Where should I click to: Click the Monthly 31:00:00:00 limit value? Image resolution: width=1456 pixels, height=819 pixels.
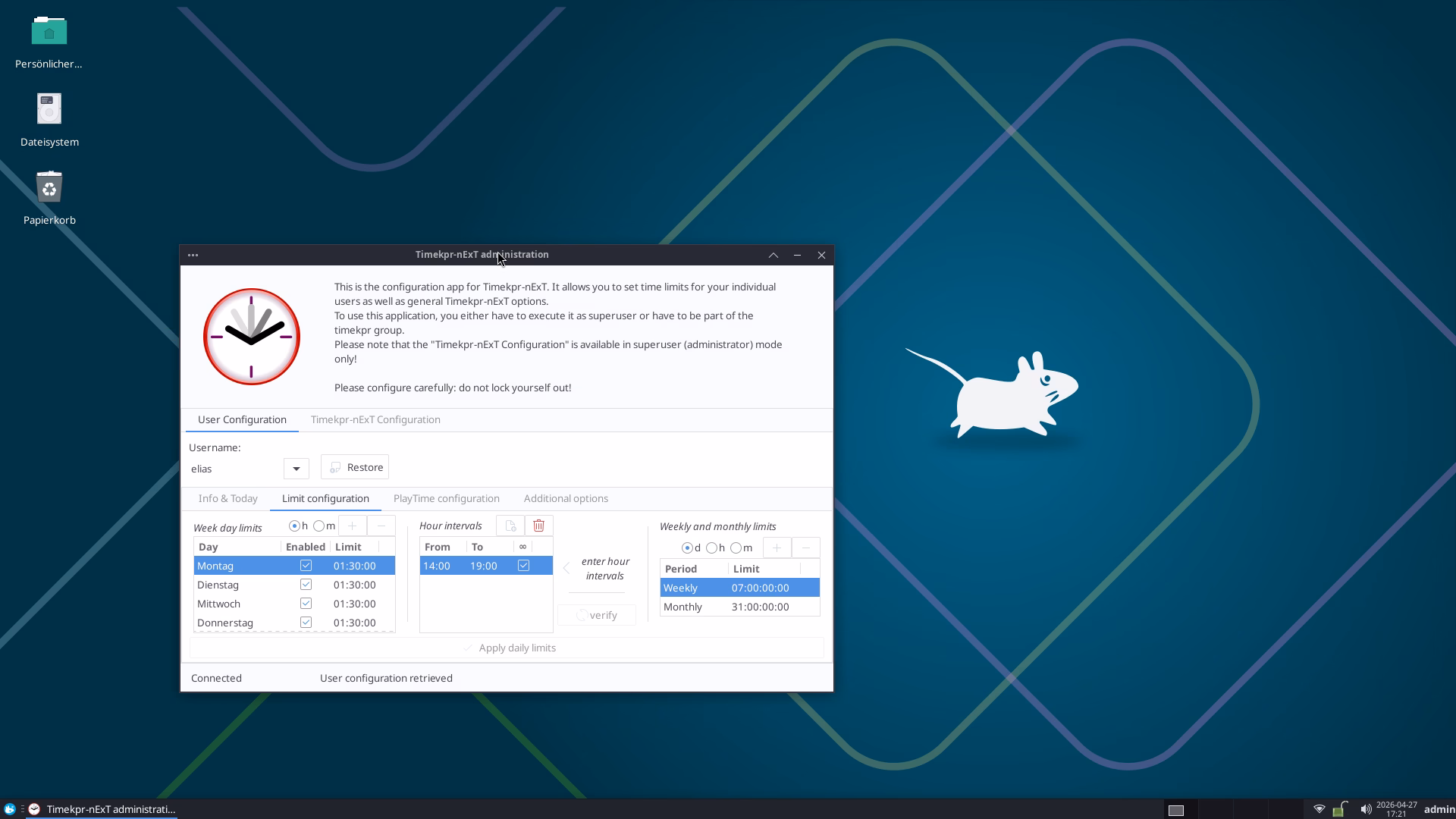(x=761, y=607)
